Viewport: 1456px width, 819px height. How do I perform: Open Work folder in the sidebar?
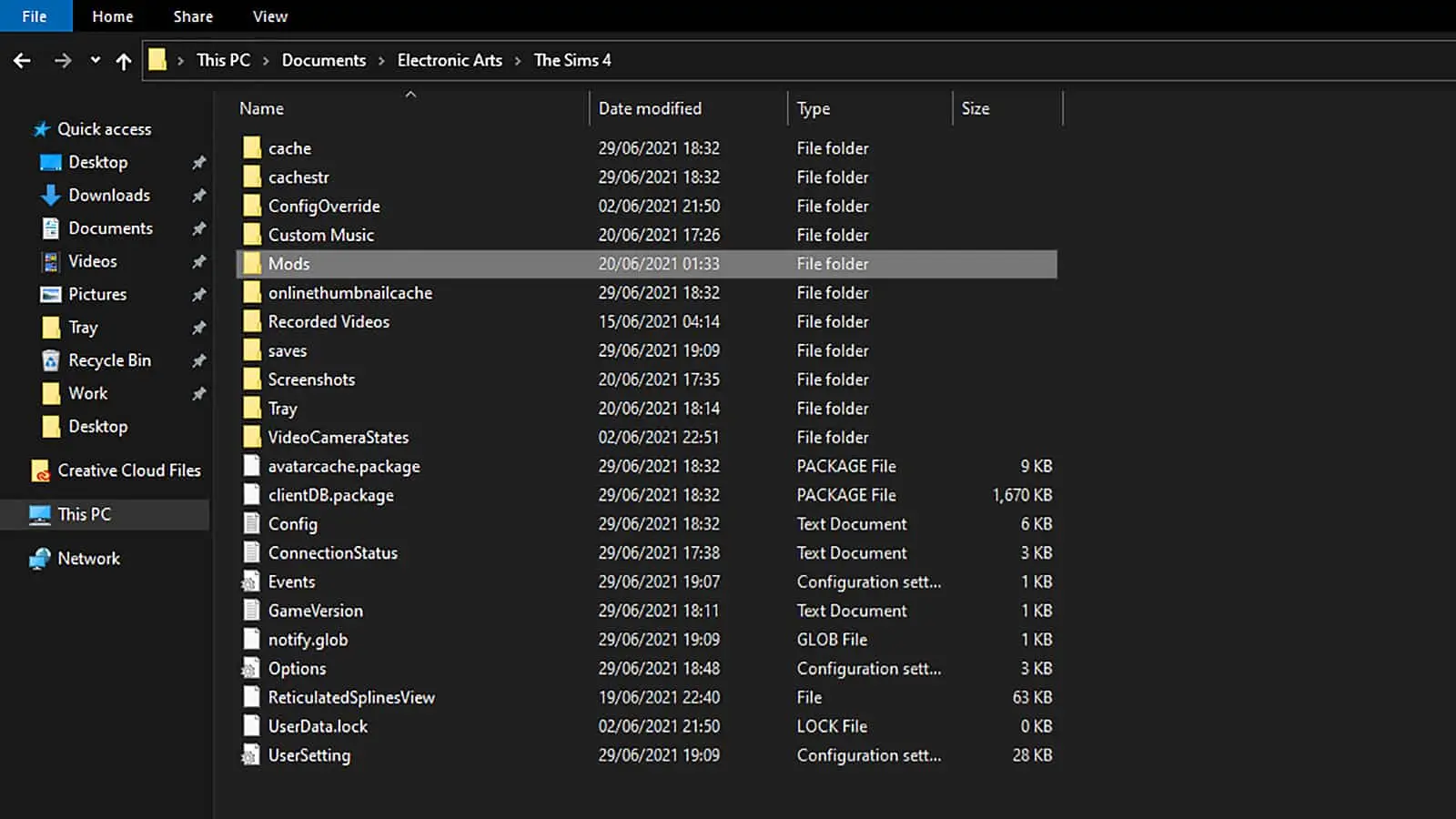88,393
